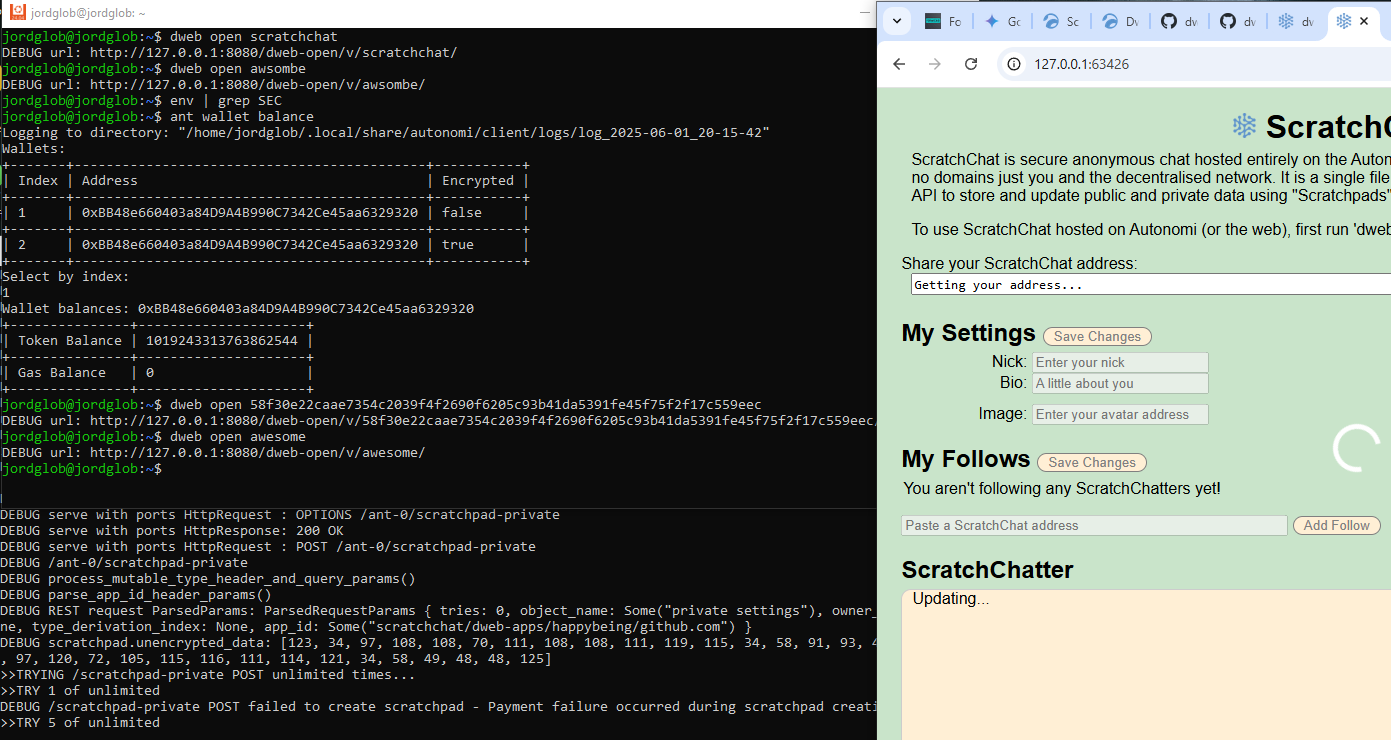Viewport: 1391px width, 740px height.
Task: Switch to the 'Fo' browser tab
Action: 942,21
